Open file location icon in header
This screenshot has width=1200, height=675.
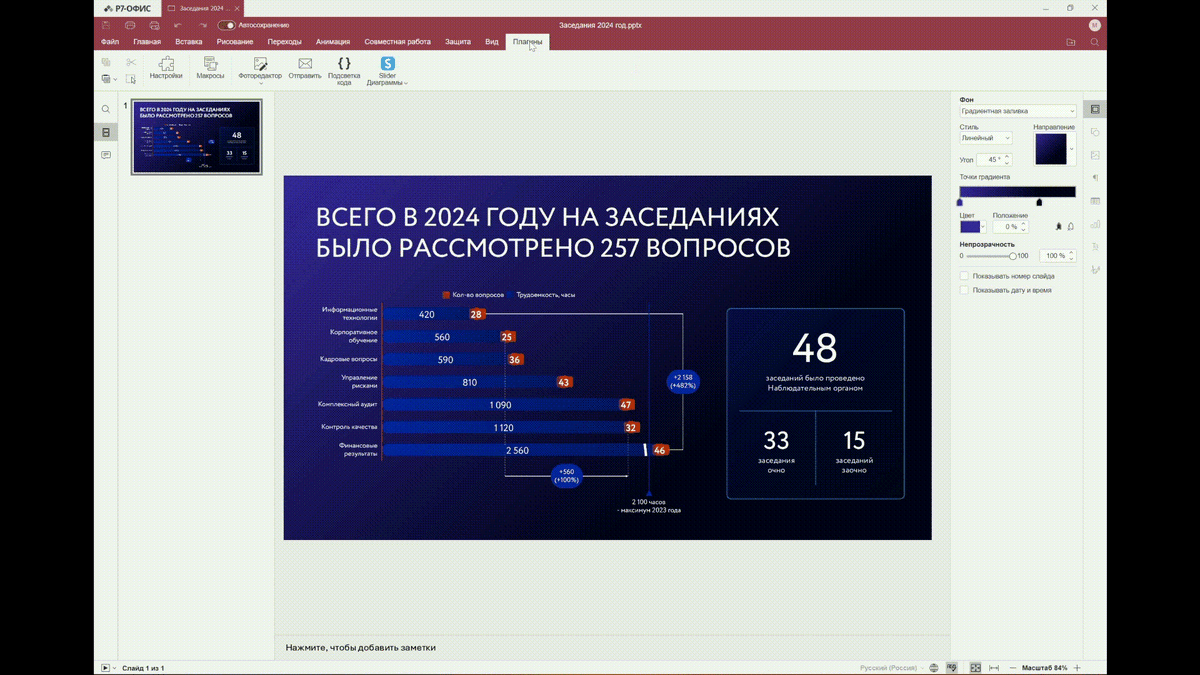[1070, 42]
